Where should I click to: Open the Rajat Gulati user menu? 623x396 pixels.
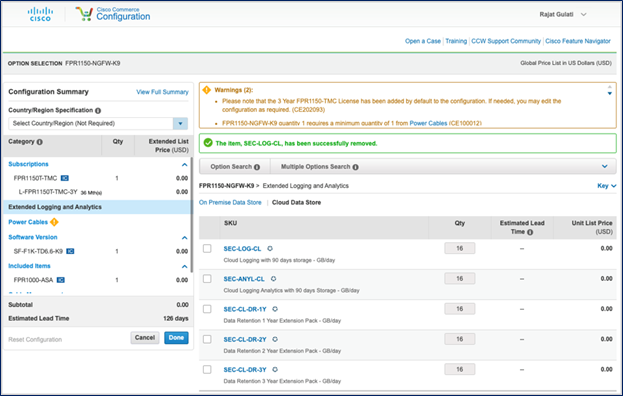point(563,15)
